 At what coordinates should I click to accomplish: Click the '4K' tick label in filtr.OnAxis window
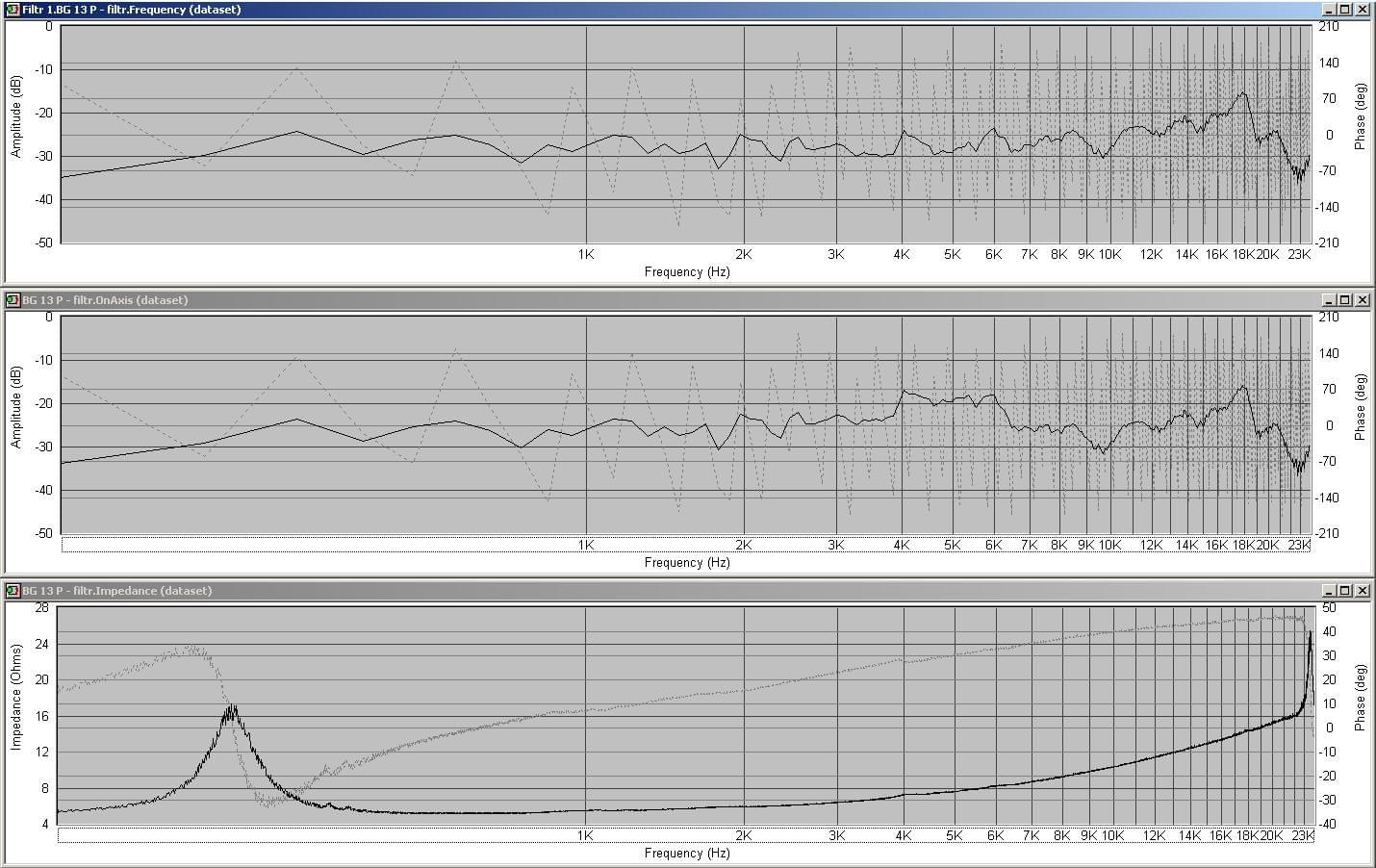(902, 546)
